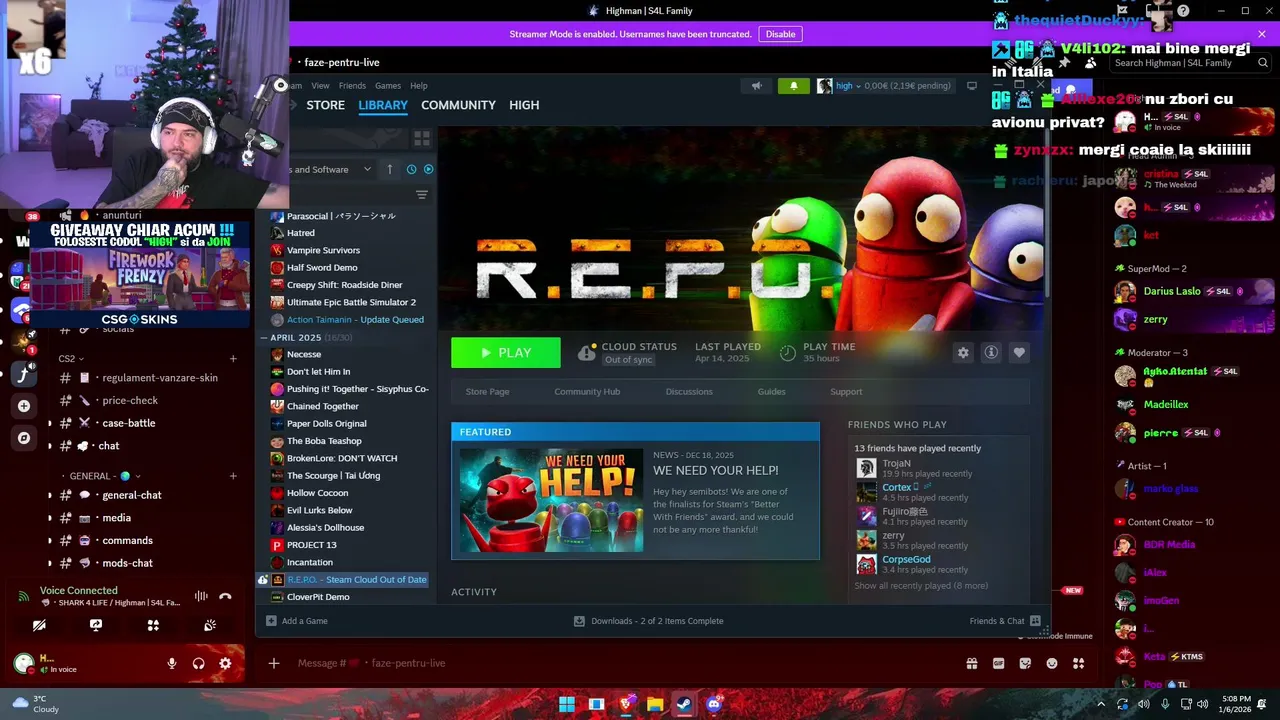Open Discord Add a Server plus icon

(x=24, y=406)
